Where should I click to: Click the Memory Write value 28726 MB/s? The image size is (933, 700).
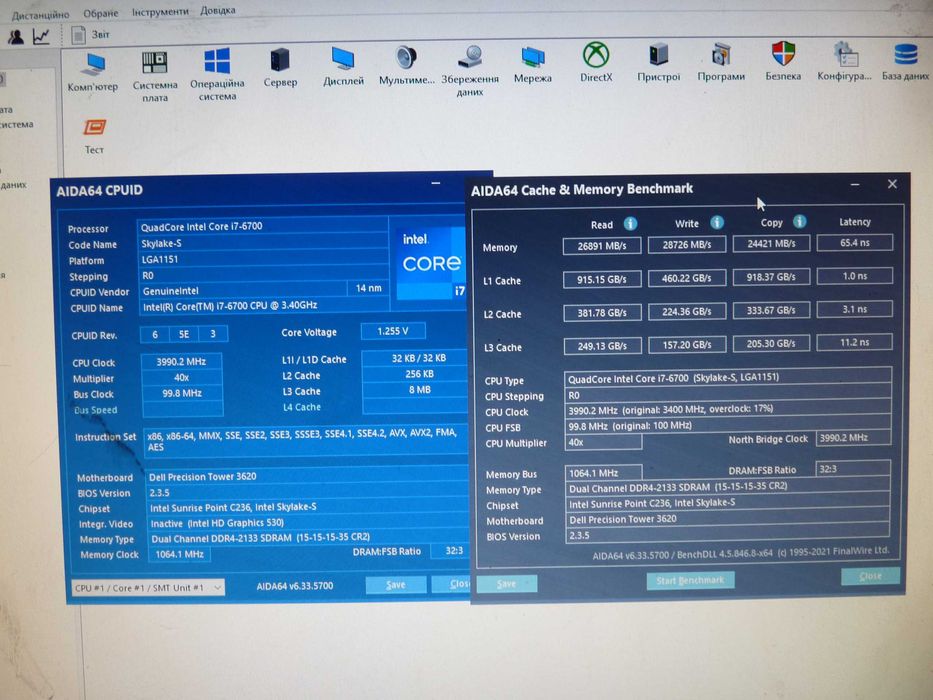[687, 245]
